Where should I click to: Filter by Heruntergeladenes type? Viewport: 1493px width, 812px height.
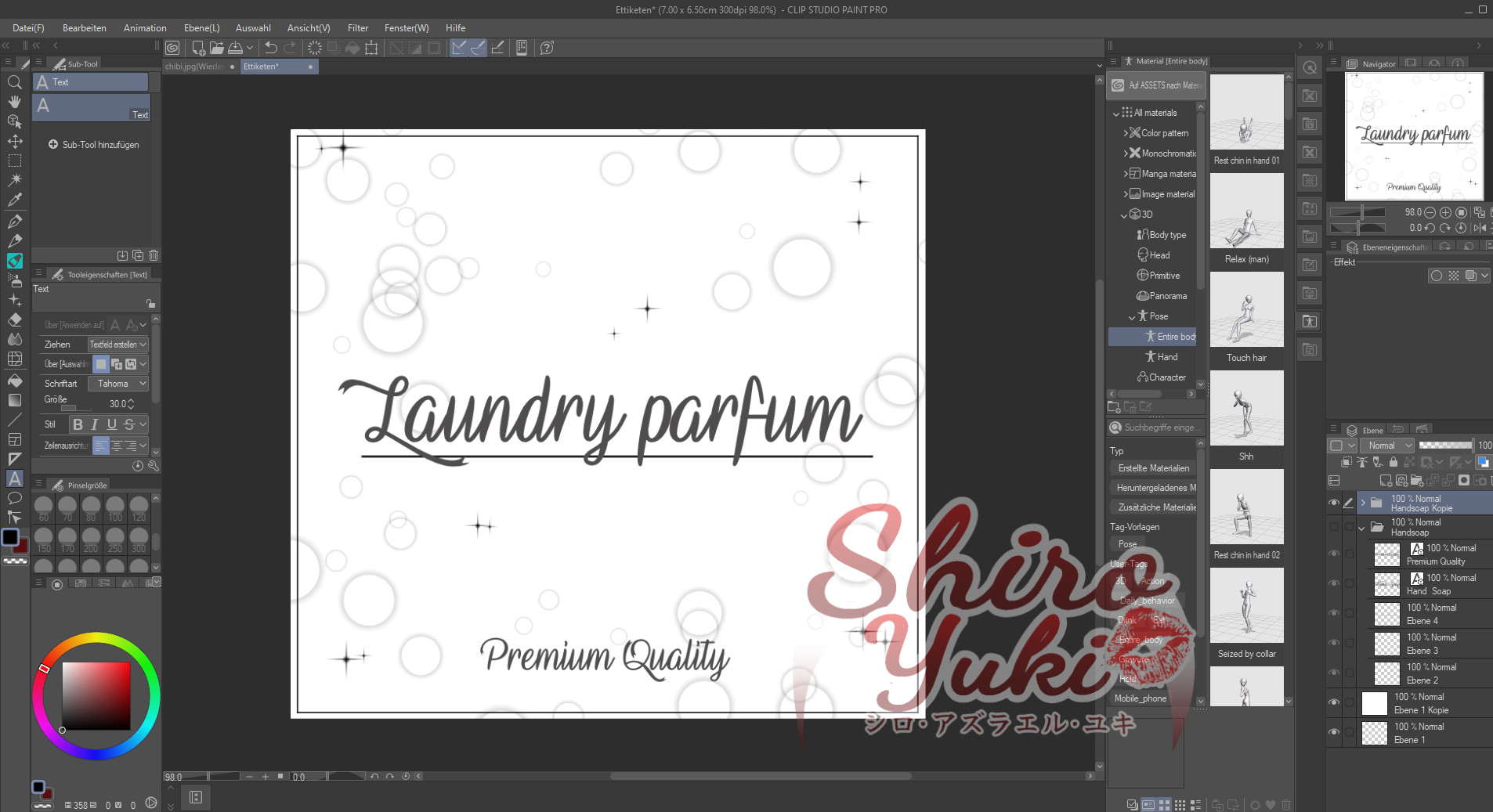1153,488
